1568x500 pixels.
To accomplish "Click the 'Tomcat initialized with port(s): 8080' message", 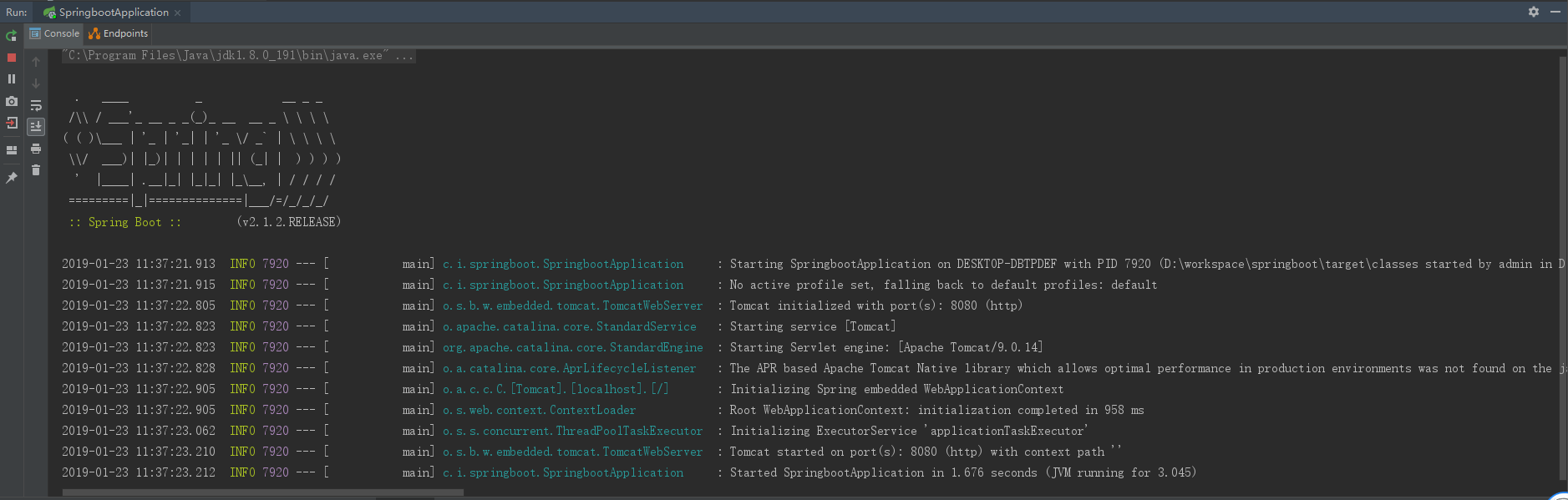I will 876,306.
